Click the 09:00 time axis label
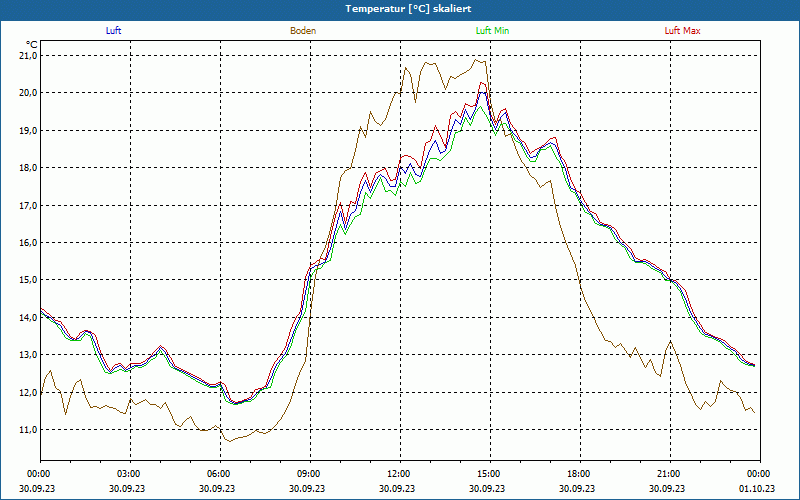The height and width of the screenshot is (500, 800). (x=307, y=474)
